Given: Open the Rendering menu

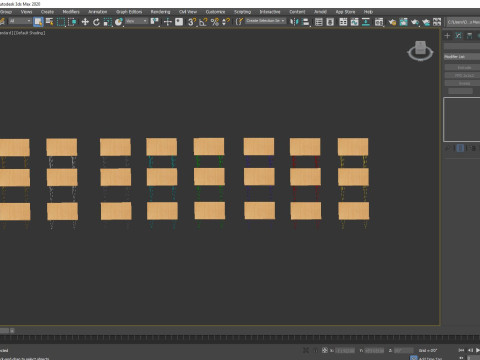Looking at the screenshot, I should pos(160,12).
